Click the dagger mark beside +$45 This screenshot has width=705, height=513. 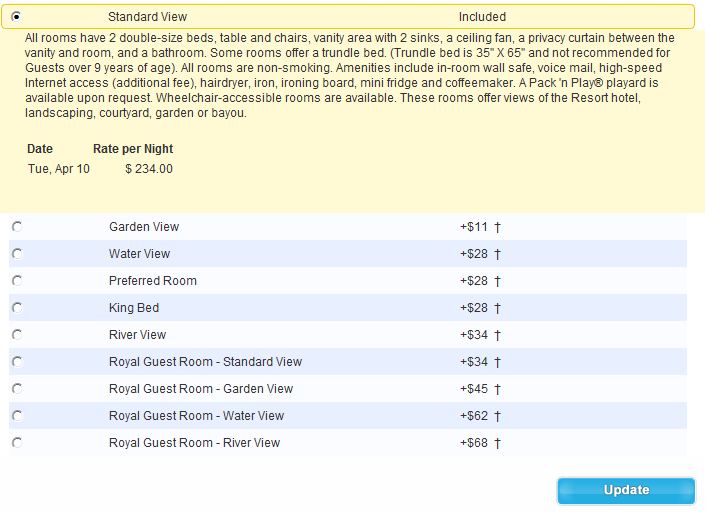(x=497, y=389)
